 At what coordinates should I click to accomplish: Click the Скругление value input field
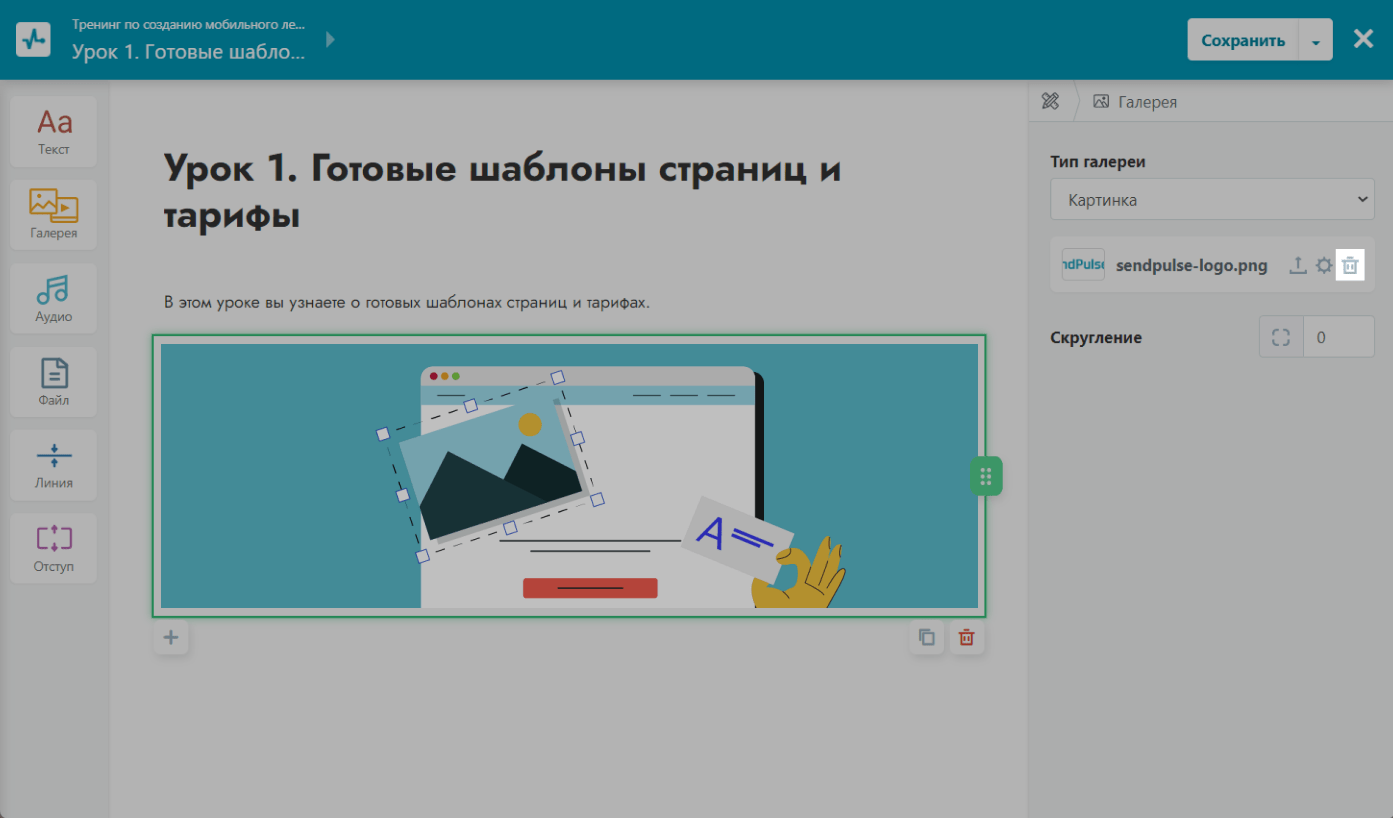point(1339,337)
